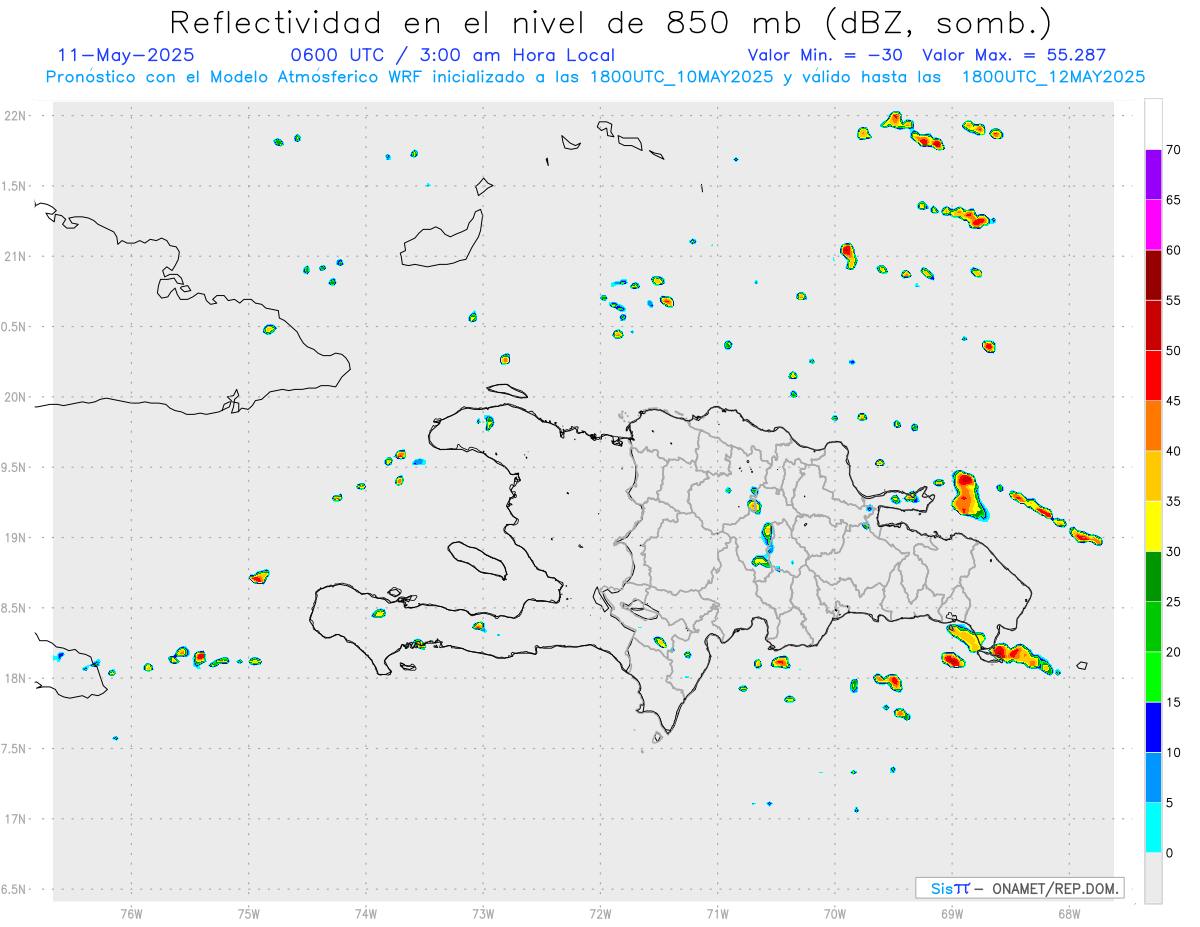
Task: Click the 'SisTT - ONAMET/REP.DOM.' credit box
Action: click(1019, 888)
